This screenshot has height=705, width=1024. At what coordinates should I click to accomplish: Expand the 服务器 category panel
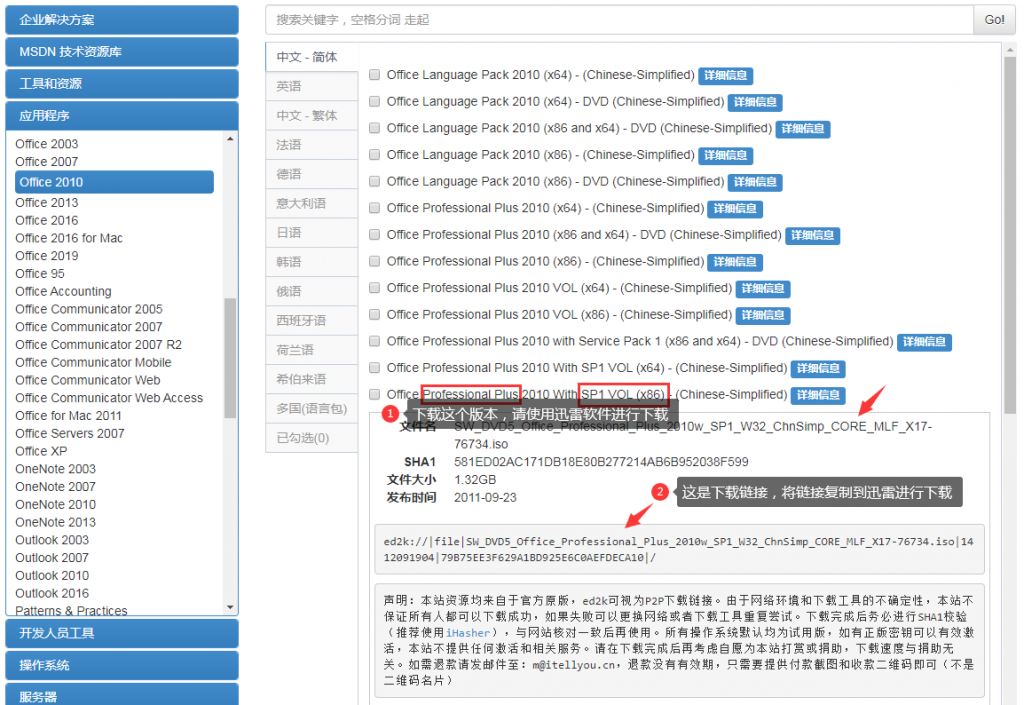pos(121,695)
